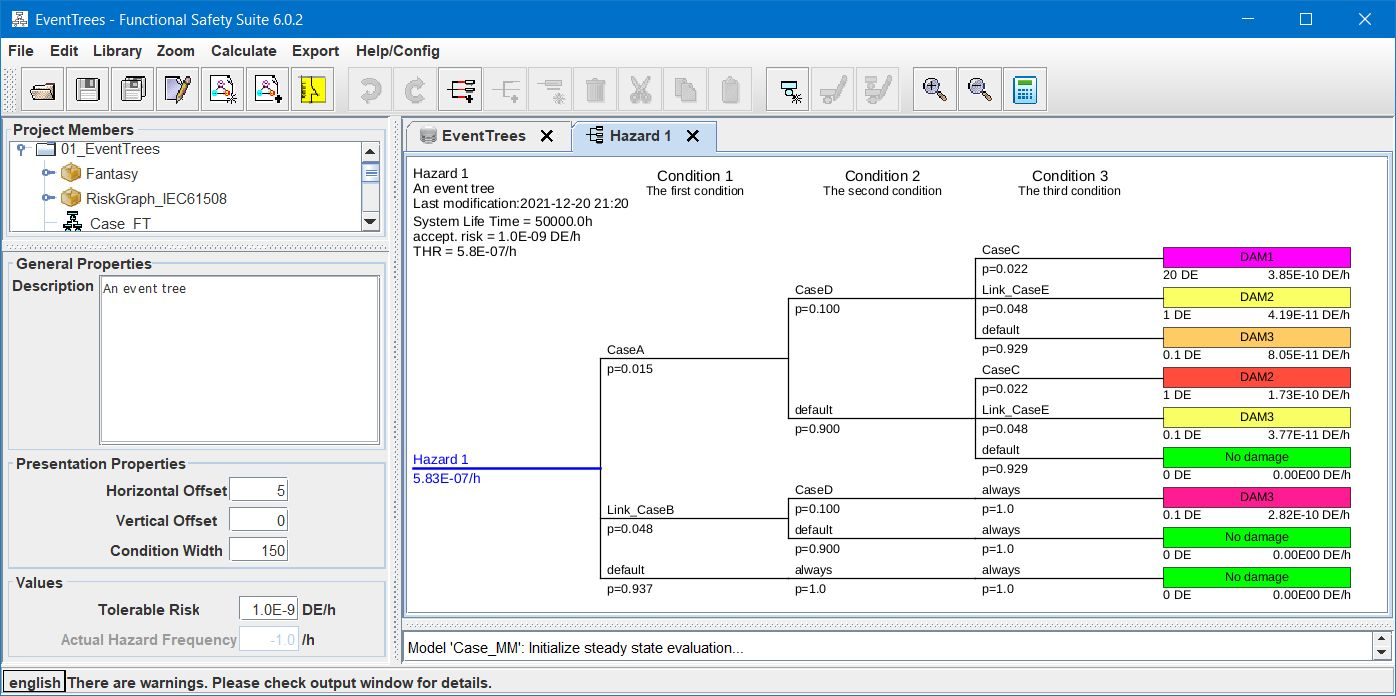Switch to the EventTrees tab
The width and height of the screenshot is (1396, 696).
[x=483, y=136]
